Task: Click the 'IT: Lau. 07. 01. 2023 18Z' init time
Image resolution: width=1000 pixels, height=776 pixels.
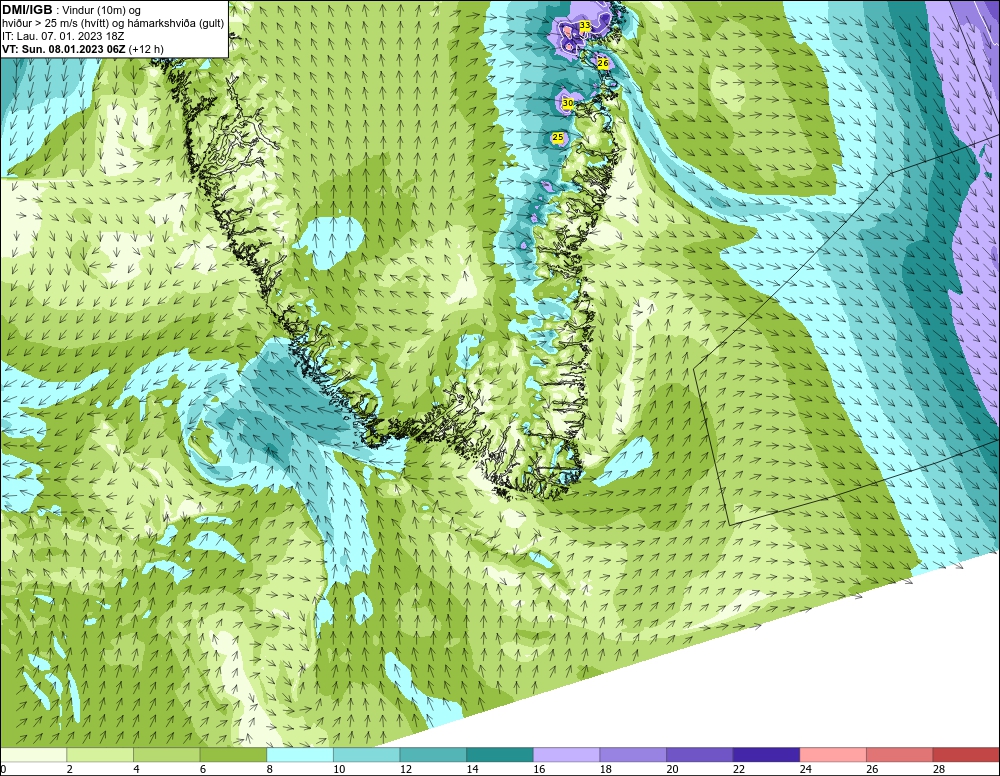Action: coord(63,36)
